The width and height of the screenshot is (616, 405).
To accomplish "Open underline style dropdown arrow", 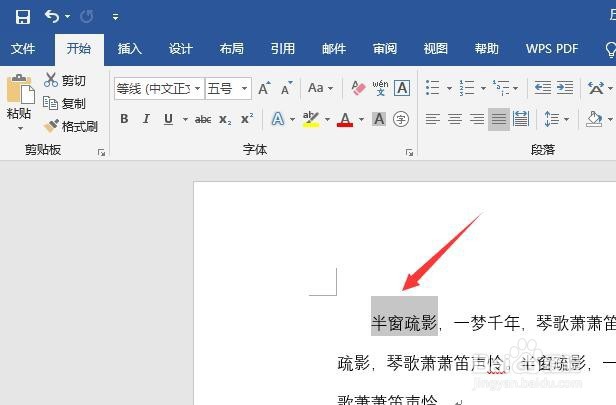I will click(185, 119).
